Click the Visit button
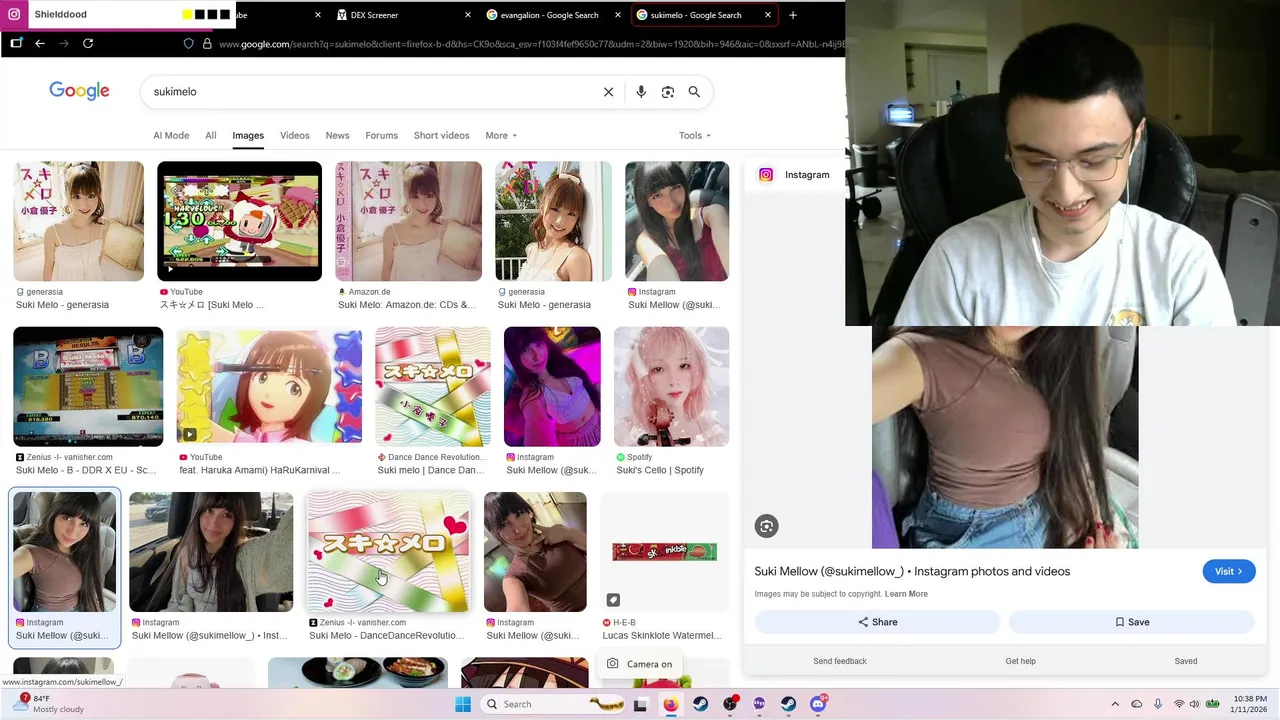The image size is (1280, 720). (x=1229, y=571)
